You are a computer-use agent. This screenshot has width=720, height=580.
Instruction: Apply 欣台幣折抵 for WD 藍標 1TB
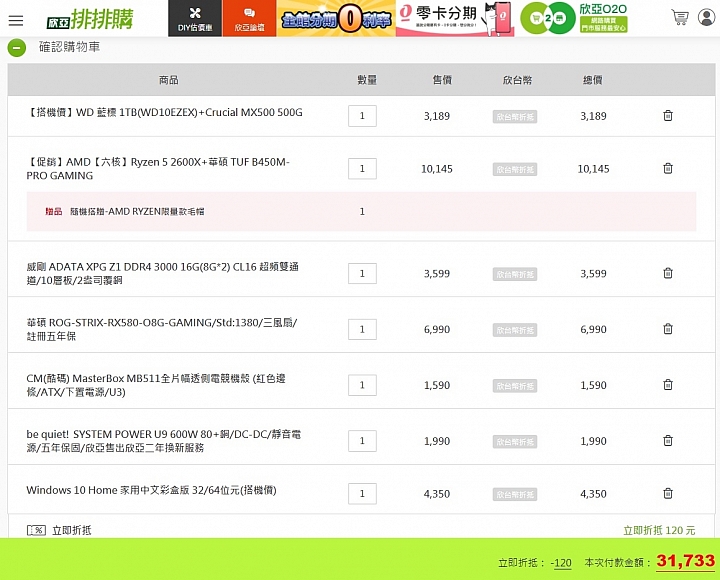point(515,117)
